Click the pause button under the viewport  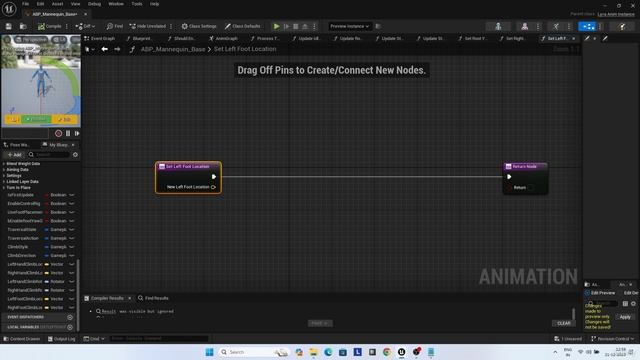coord(68,133)
